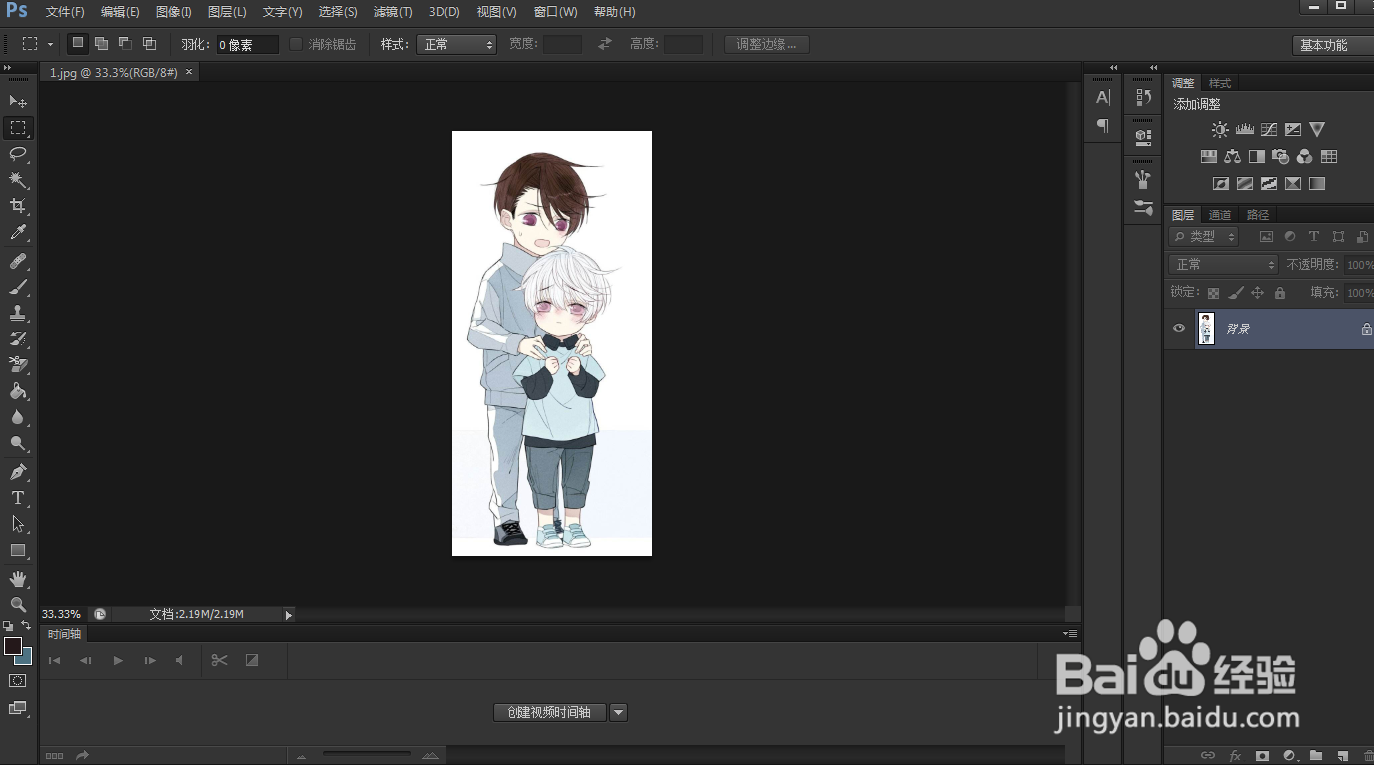
Task: Choose Add to Selection mode
Action: 101,43
